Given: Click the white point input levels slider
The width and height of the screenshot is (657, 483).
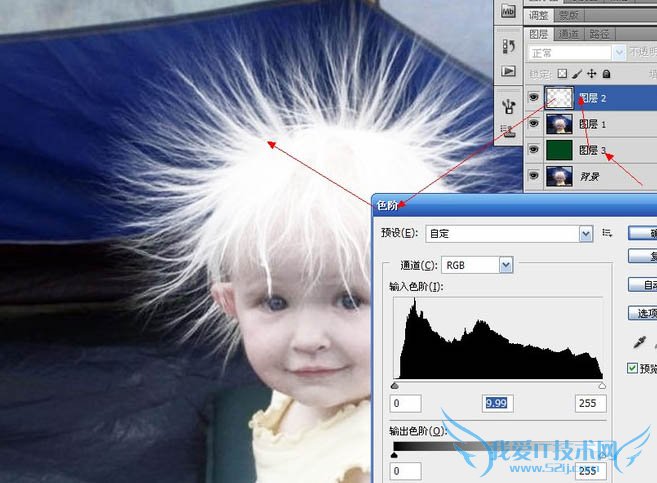Looking at the screenshot, I should pos(602,386).
